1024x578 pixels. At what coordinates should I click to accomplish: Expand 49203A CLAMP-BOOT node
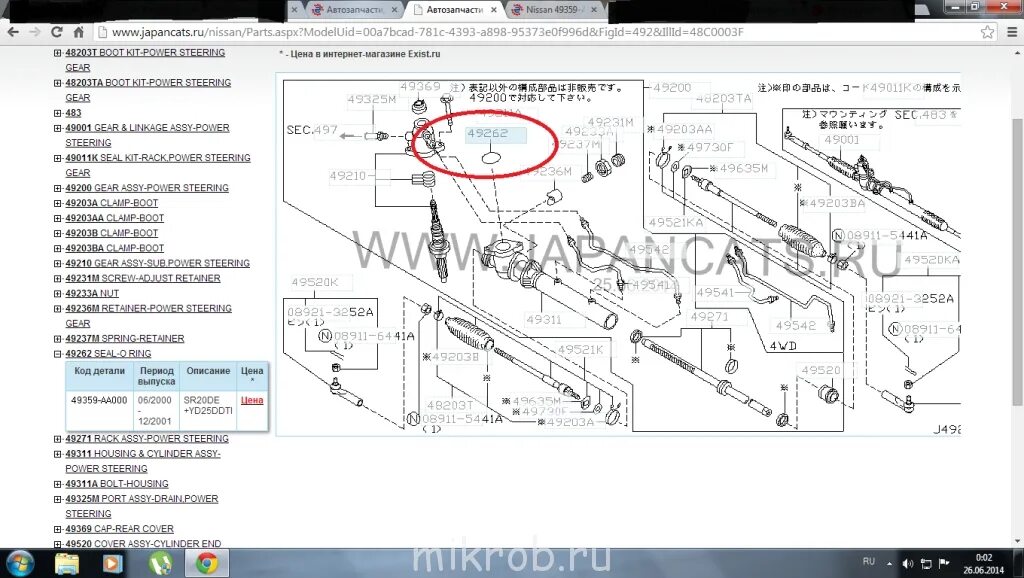pyautogui.click(x=57, y=203)
